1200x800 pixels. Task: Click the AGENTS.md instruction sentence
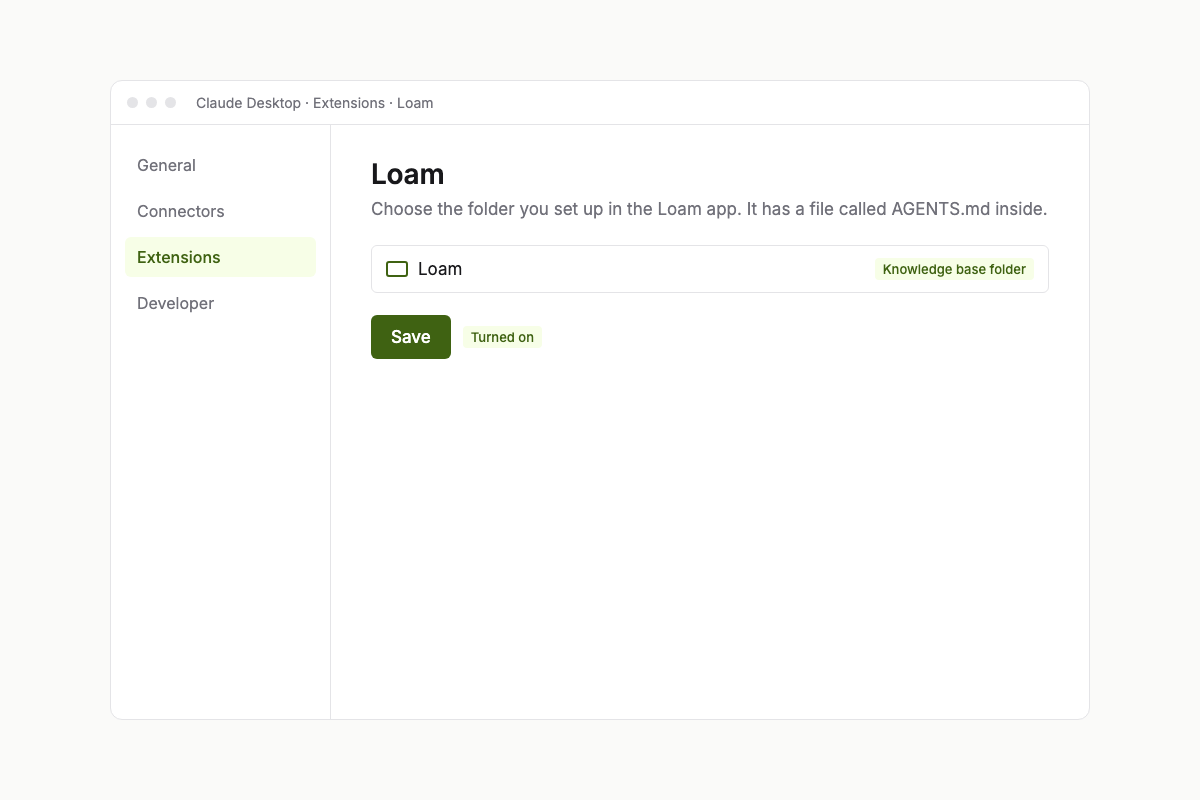pyautogui.click(x=709, y=209)
